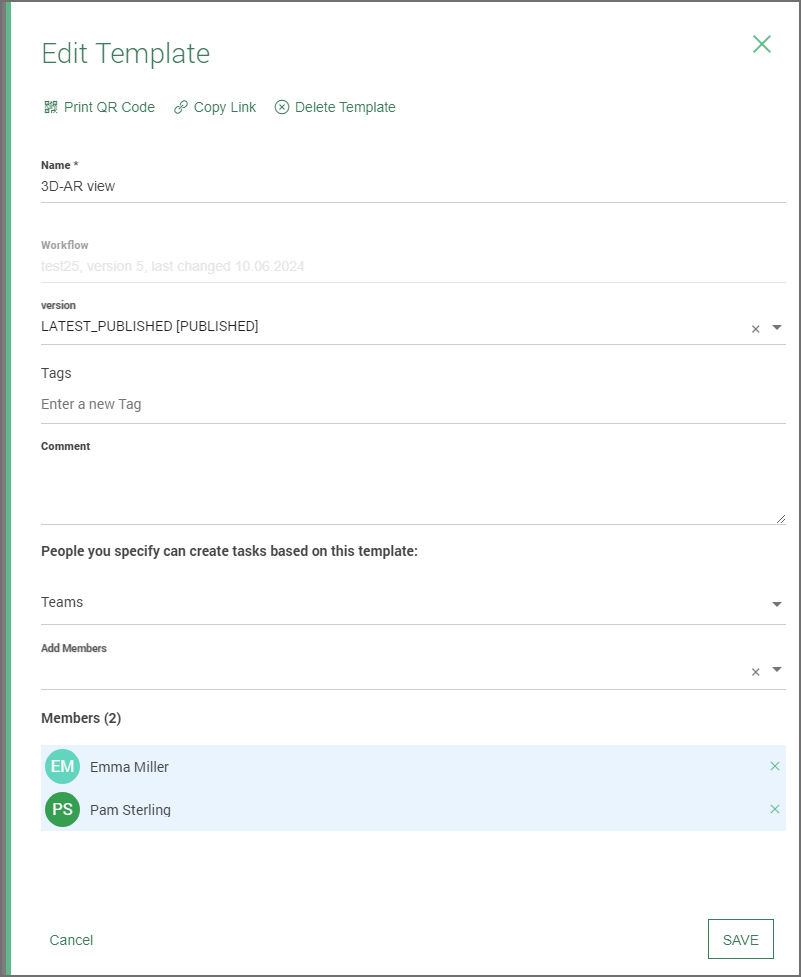Click Pam Sterling's PS avatar

62,809
